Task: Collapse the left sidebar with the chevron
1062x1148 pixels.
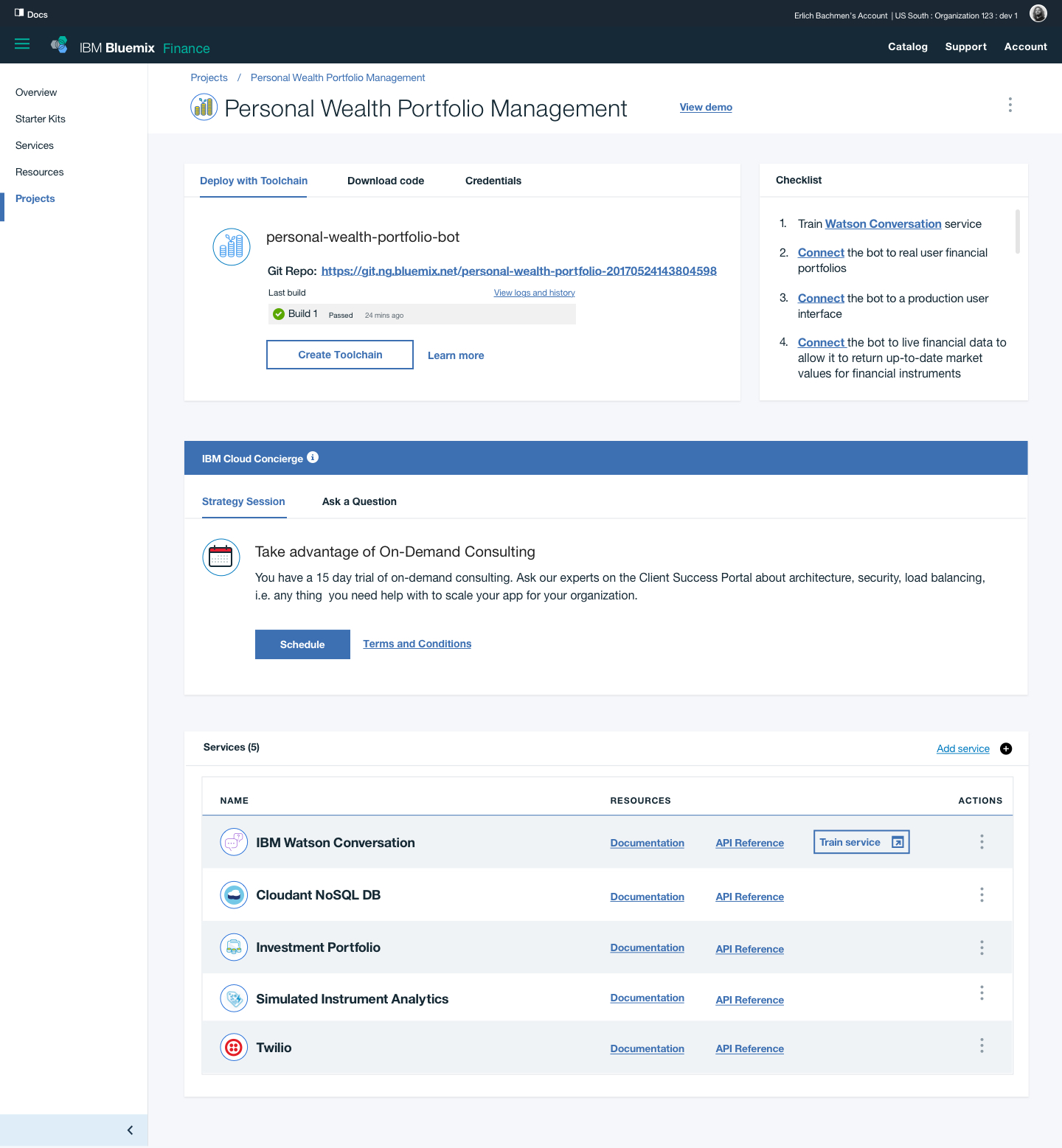Action: point(130,1130)
